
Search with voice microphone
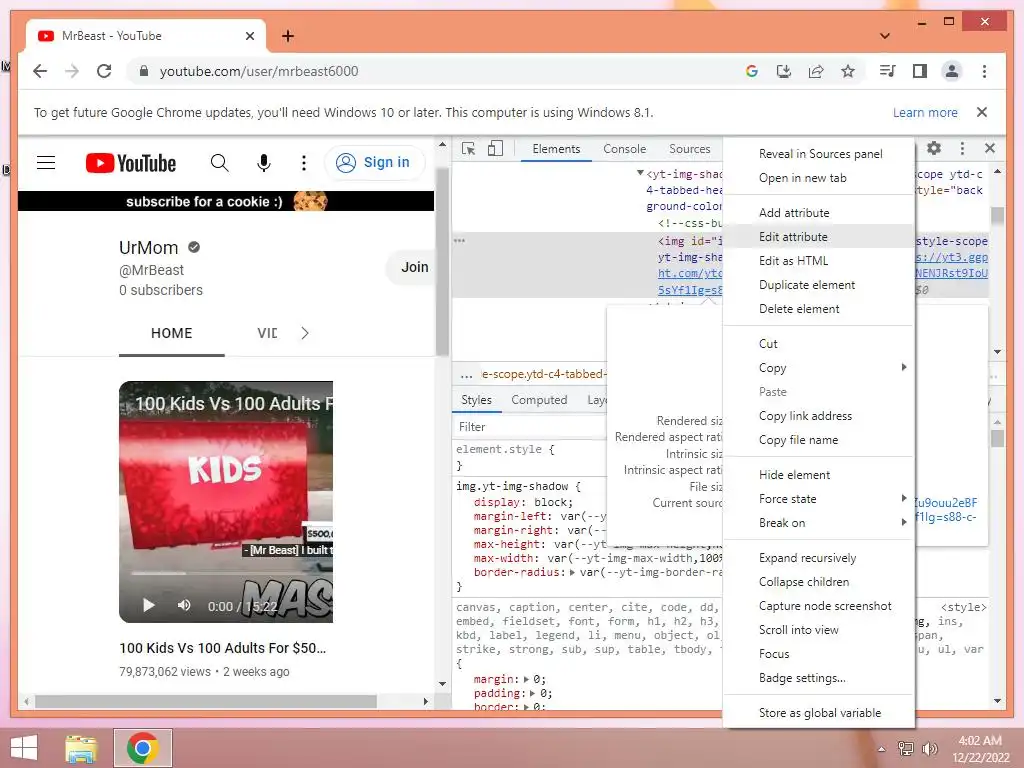[264, 163]
